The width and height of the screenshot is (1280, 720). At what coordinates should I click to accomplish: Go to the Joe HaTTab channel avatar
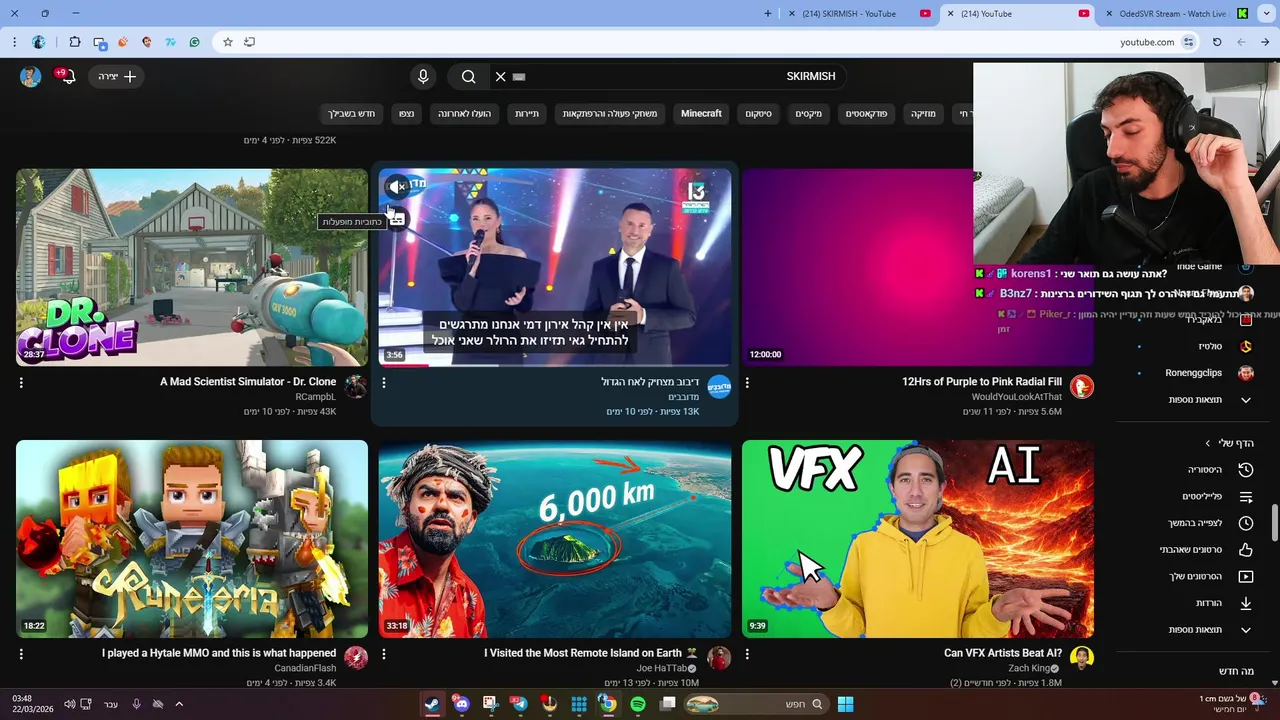(719, 658)
